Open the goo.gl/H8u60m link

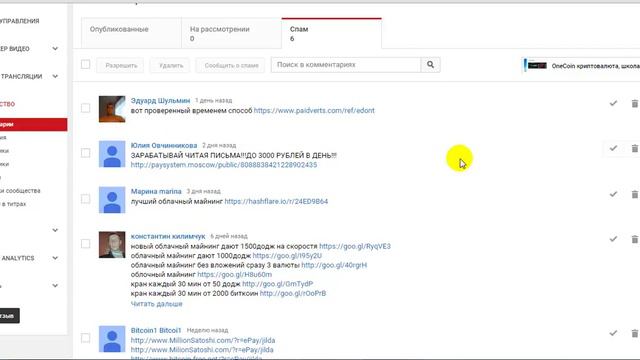[235, 275]
